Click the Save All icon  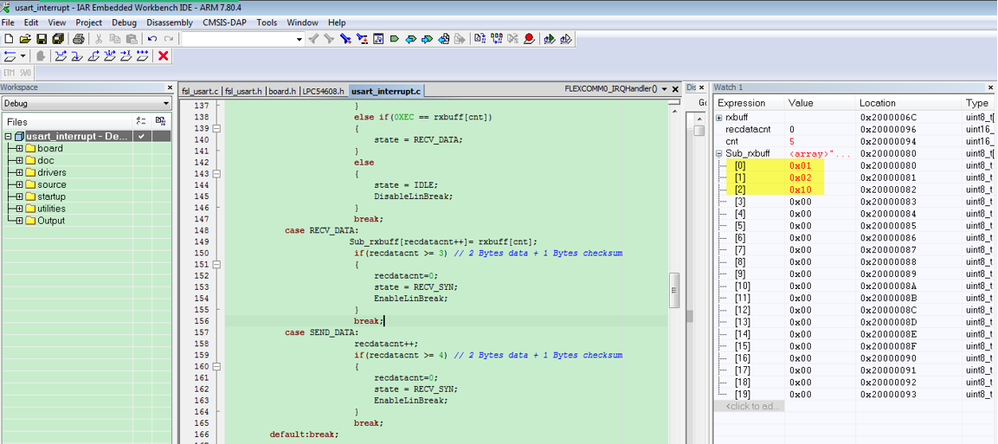[x=58, y=39]
